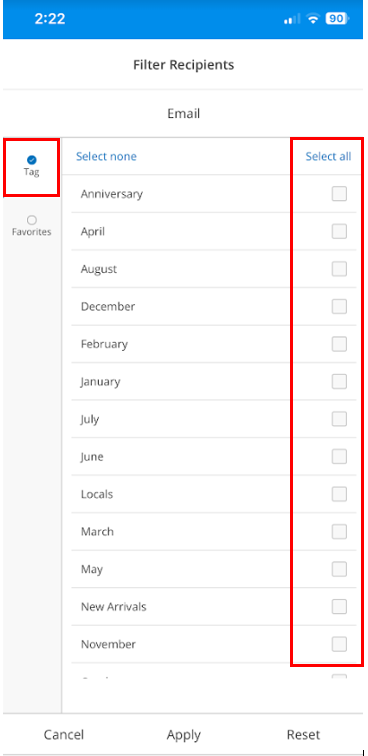Check the Locals tag checkbox
The image size is (368, 756).
pyautogui.click(x=339, y=494)
